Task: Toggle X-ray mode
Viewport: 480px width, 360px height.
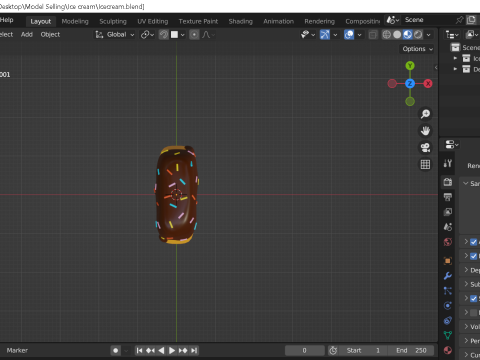Action: coord(373,35)
